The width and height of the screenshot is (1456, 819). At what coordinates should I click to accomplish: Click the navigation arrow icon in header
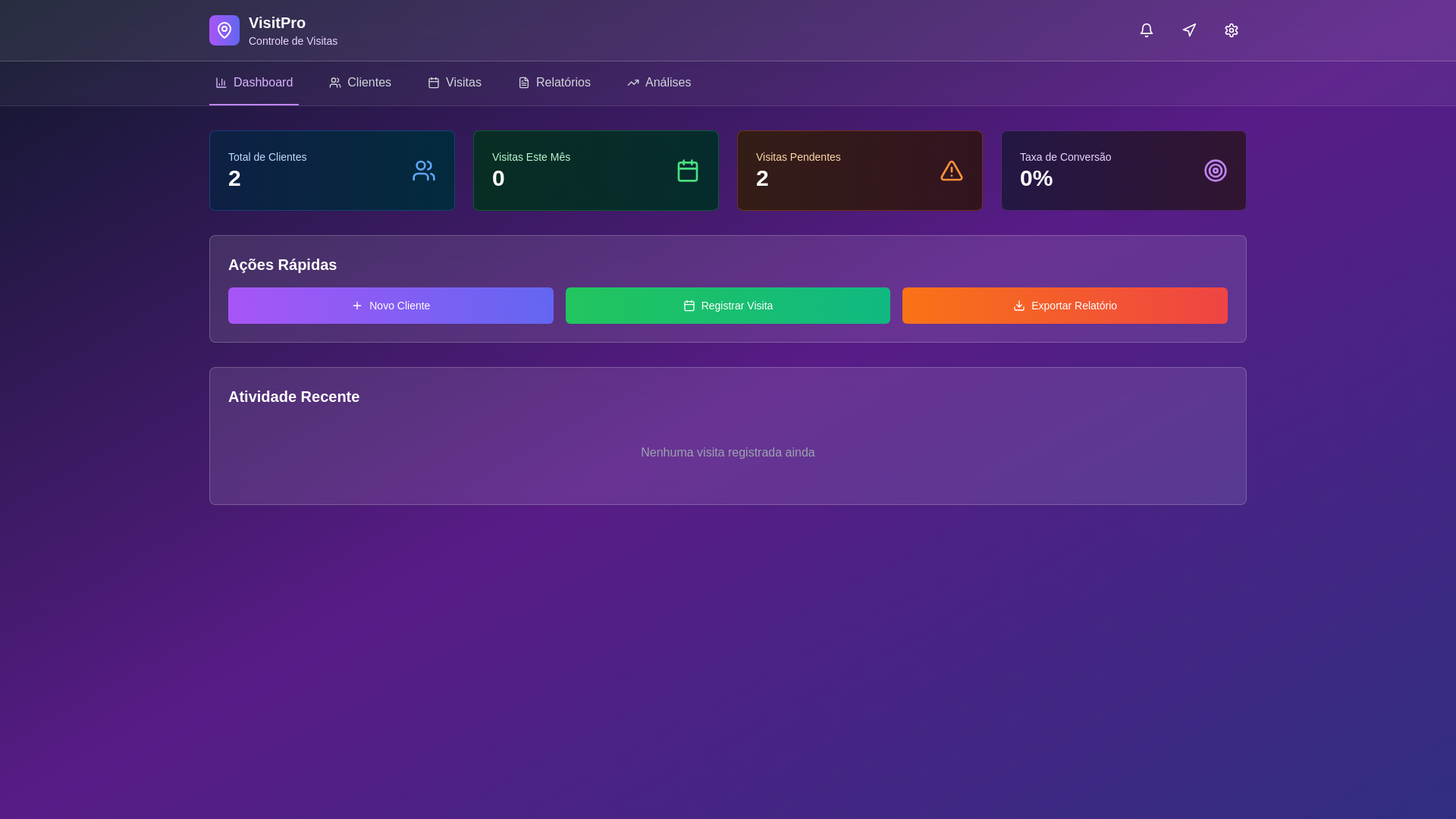(1189, 30)
